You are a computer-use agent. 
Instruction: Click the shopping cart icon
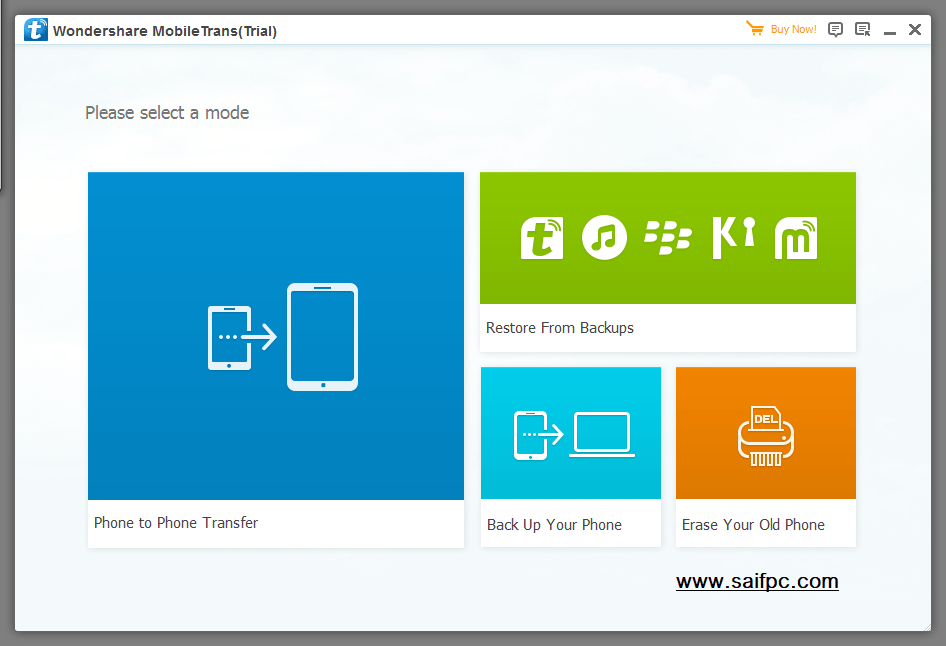point(755,28)
